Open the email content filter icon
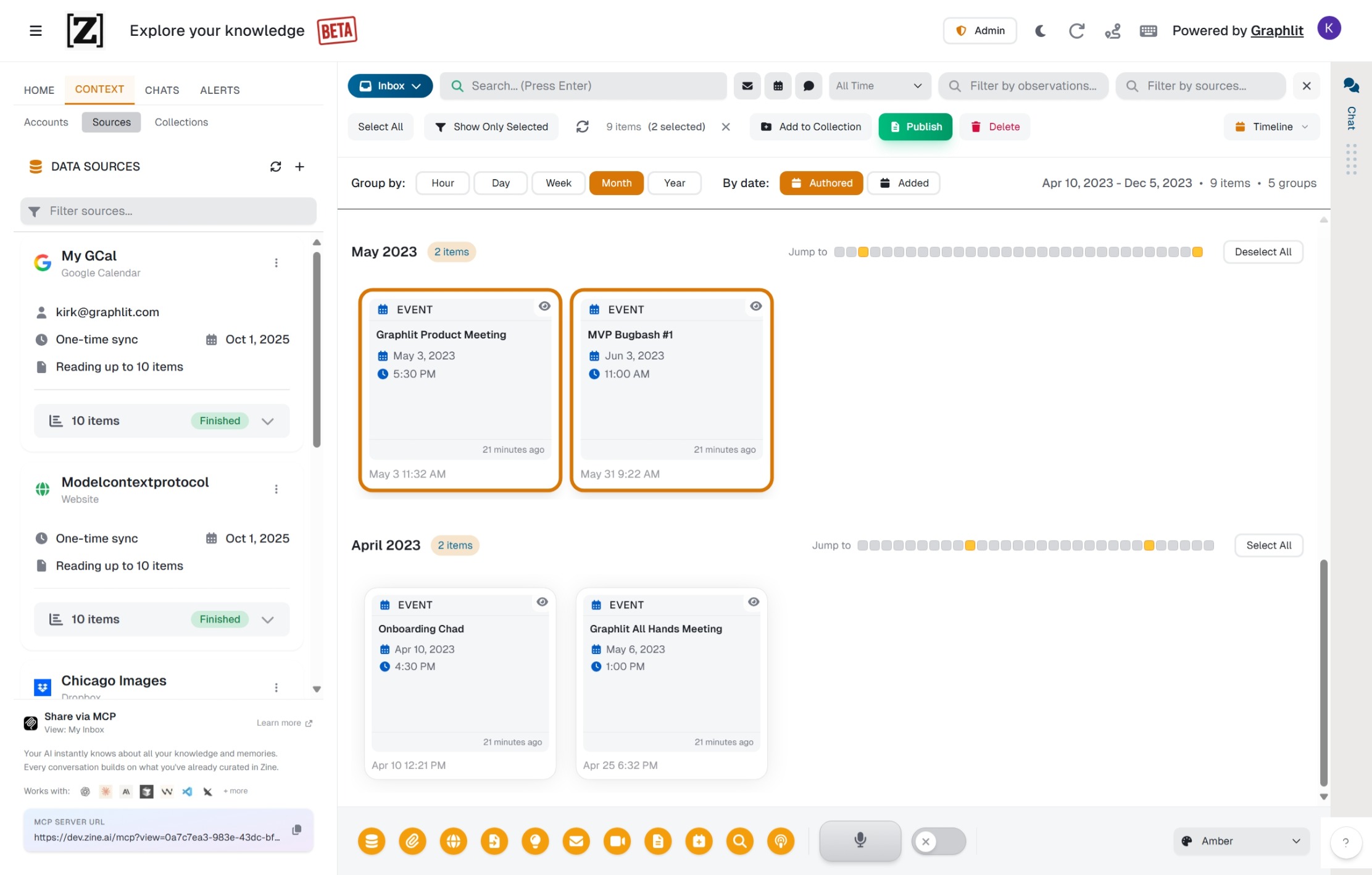The image size is (1372, 875). point(747,86)
